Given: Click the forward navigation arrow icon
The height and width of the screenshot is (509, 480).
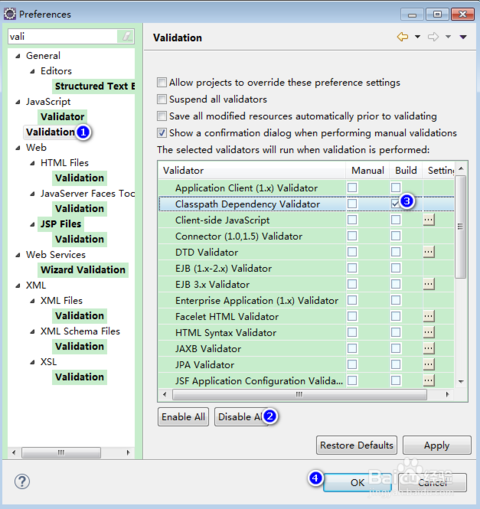Looking at the screenshot, I should click(x=433, y=37).
